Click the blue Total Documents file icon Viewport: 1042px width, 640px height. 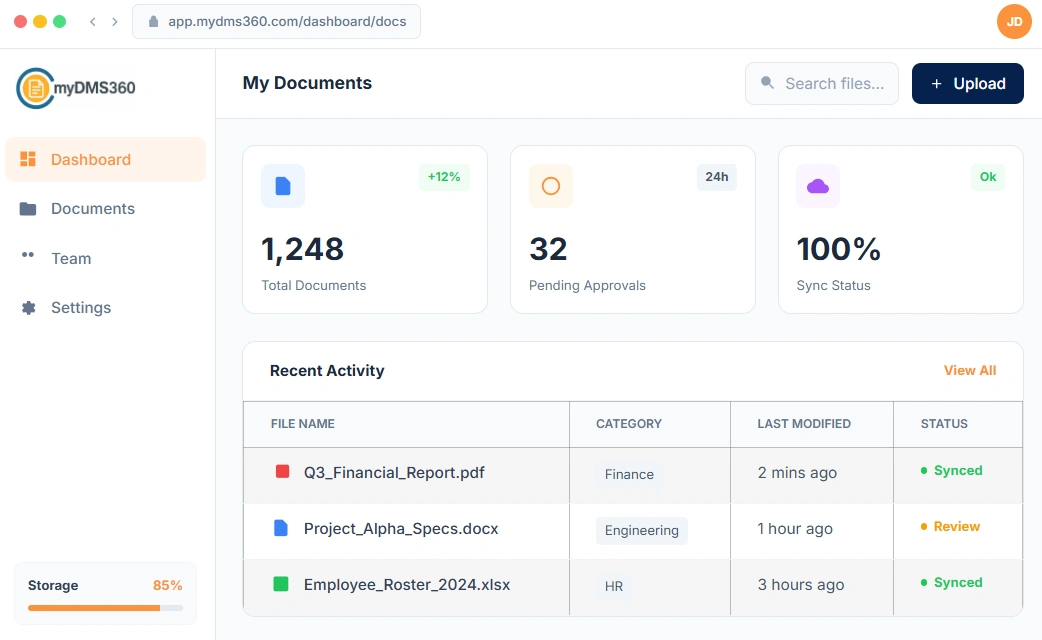(x=283, y=186)
